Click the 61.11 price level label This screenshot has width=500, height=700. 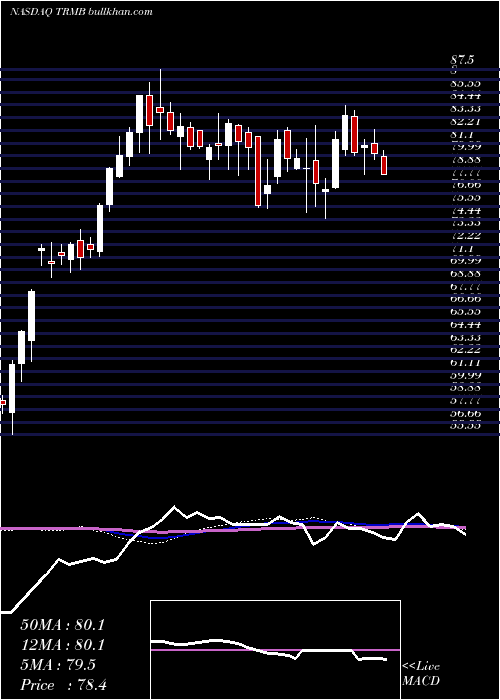[465, 362]
